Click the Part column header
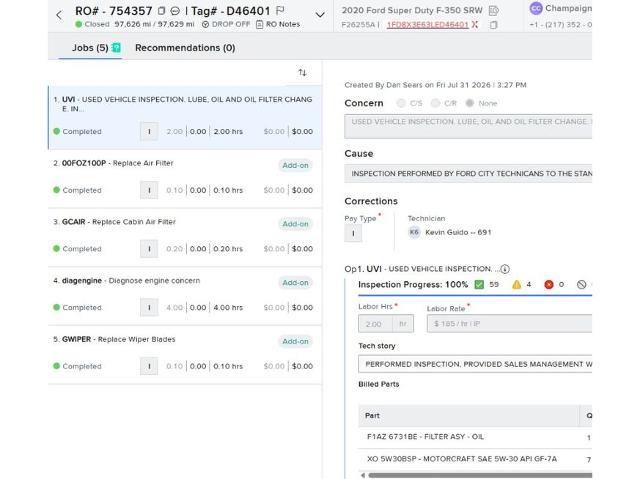 click(x=469, y=416)
